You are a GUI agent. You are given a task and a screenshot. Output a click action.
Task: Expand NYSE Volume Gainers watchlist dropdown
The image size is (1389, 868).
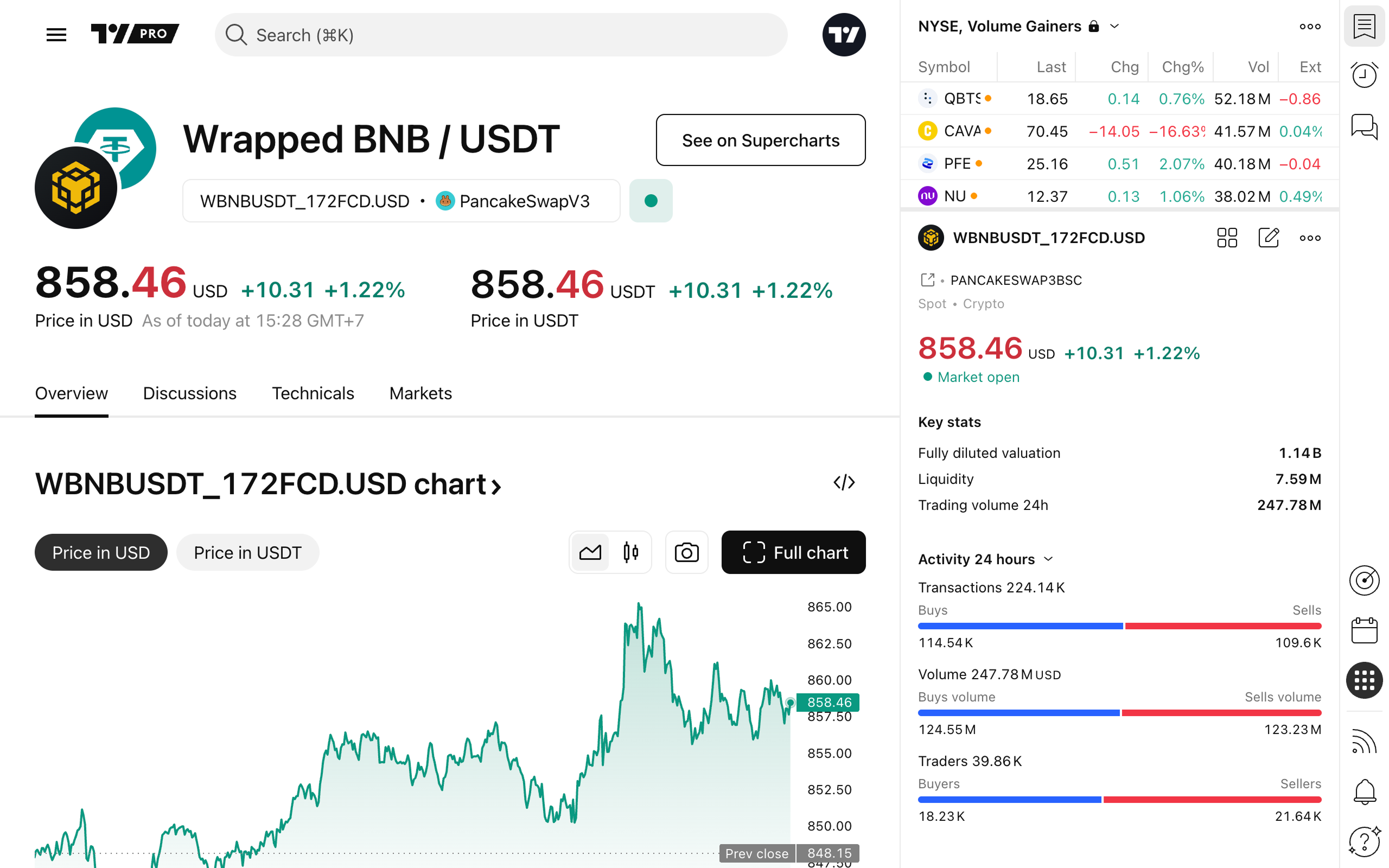point(1114,27)
